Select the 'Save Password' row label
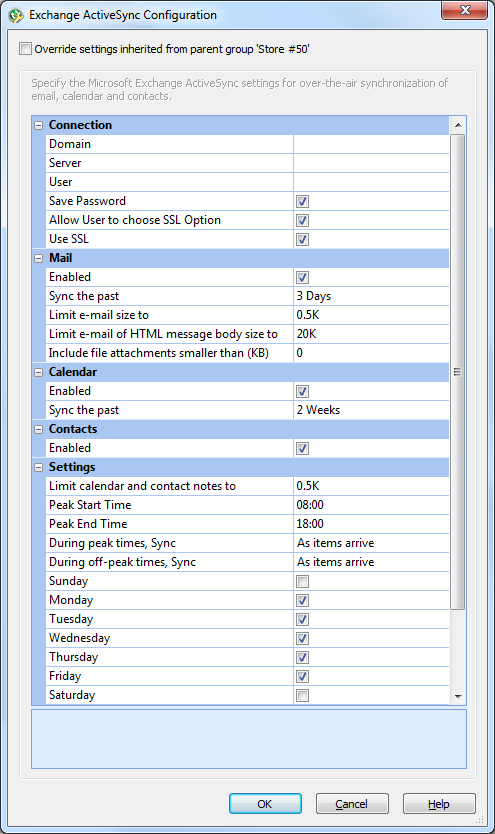 (x=88, y=201)
